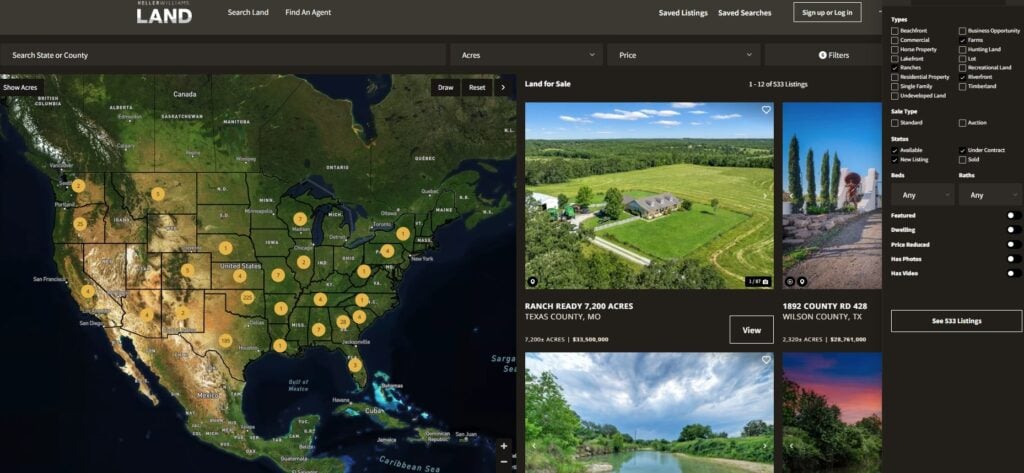Click the RANCH READY 7,200 ACRES title
1024x473 pixels.
[579, 306]
